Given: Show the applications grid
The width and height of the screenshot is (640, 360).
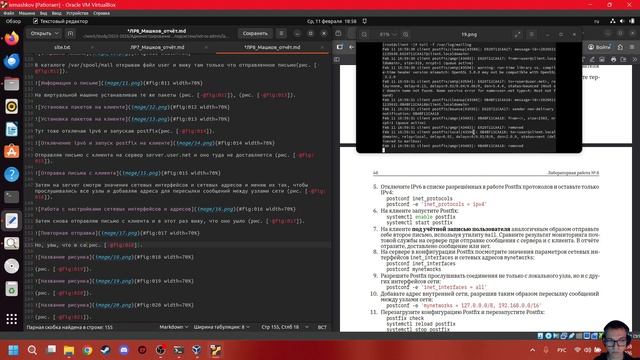Looking at the screenshot, I should point(11,319).
